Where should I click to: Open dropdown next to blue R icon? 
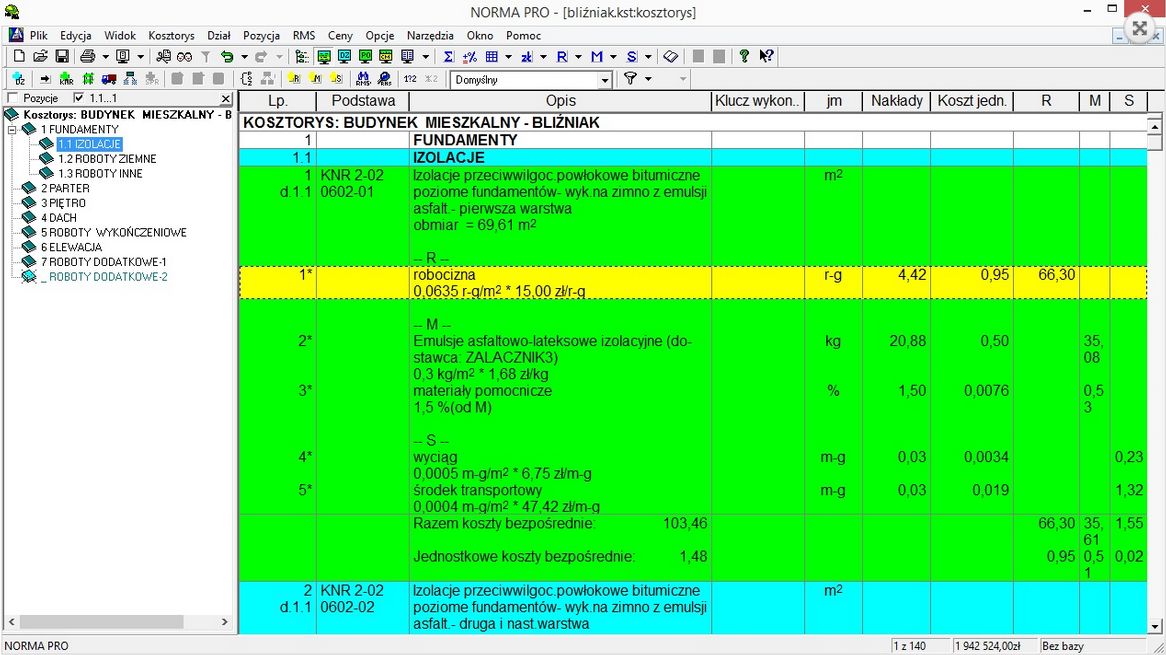click(579, 57)
